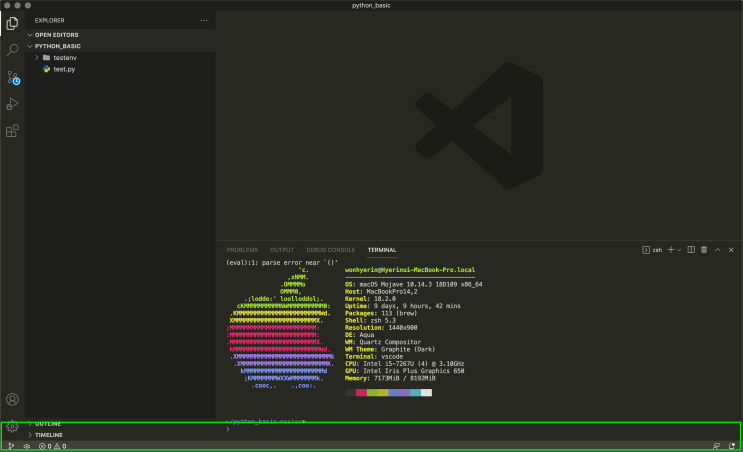Click the cyan color block in terminal

416,392
